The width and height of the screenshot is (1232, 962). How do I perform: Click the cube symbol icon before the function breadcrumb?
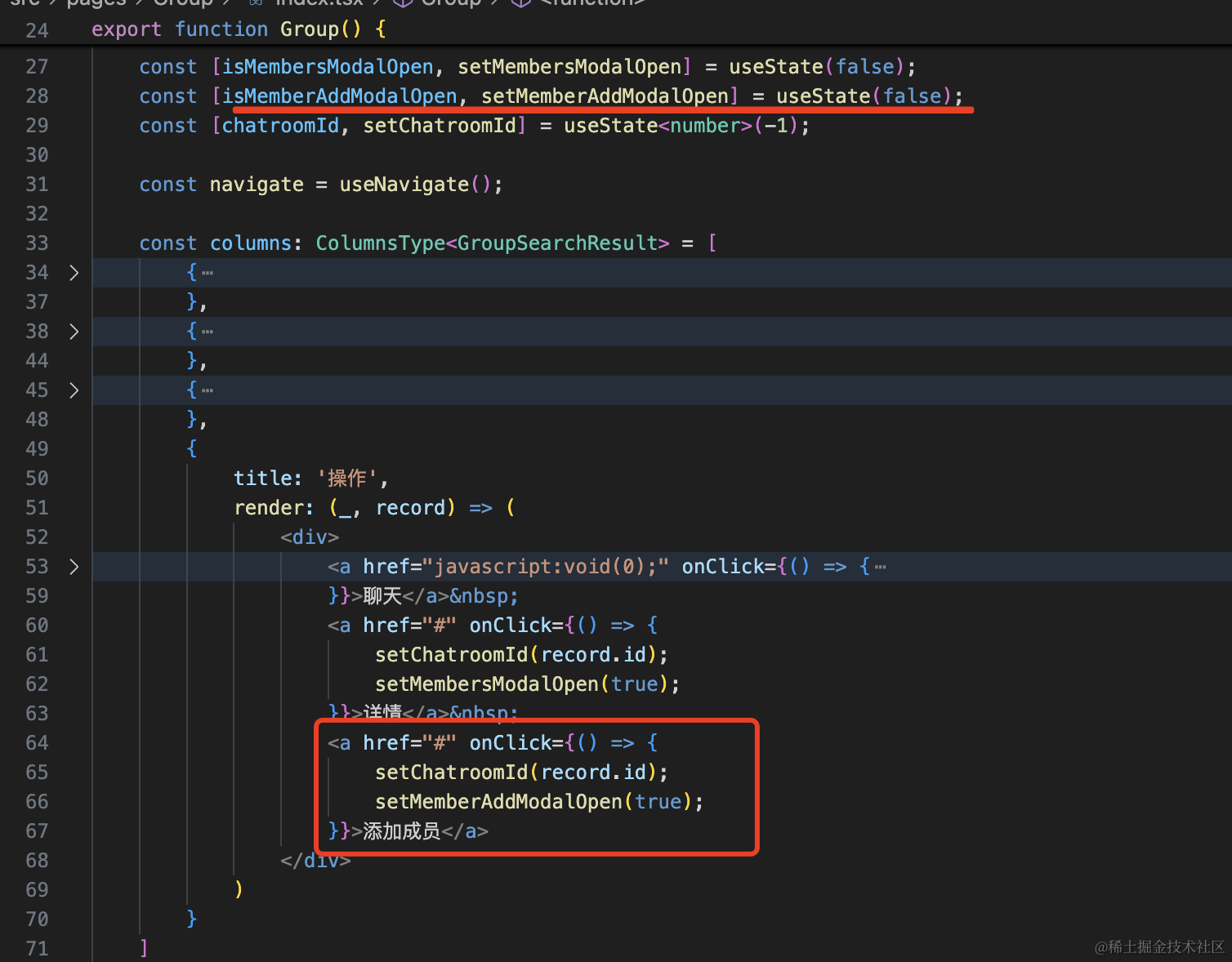(x=520, y=3)
